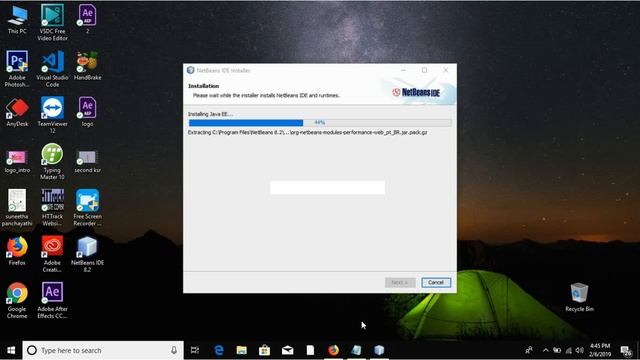The height and width of the screenshot is (360, 640).
Task: Select the After Effects file named logo
Action: click(87, 112)
